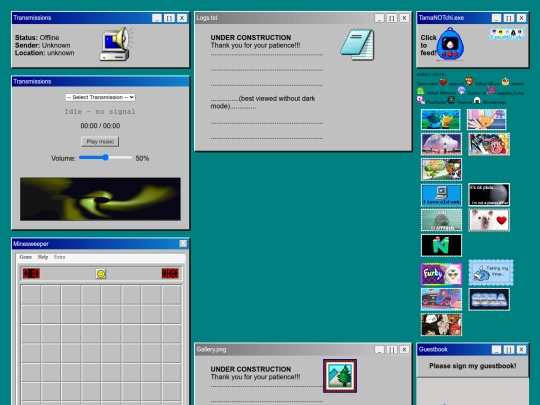Click the green slime shout-out icon

click(x=420, y=91)
